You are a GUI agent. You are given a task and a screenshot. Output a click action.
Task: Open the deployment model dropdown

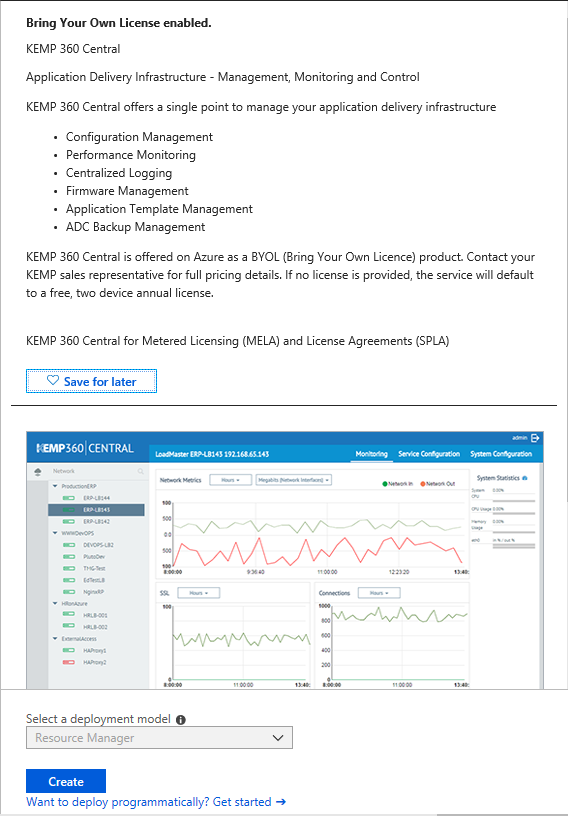[159, 737]
